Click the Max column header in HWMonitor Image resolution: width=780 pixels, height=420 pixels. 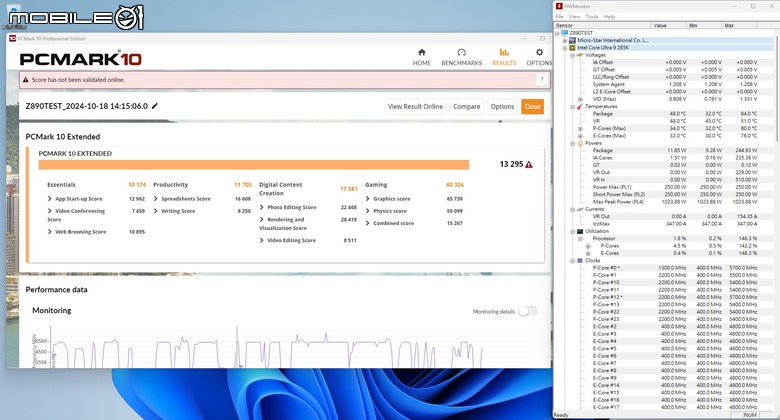click(x=739, y=25)
